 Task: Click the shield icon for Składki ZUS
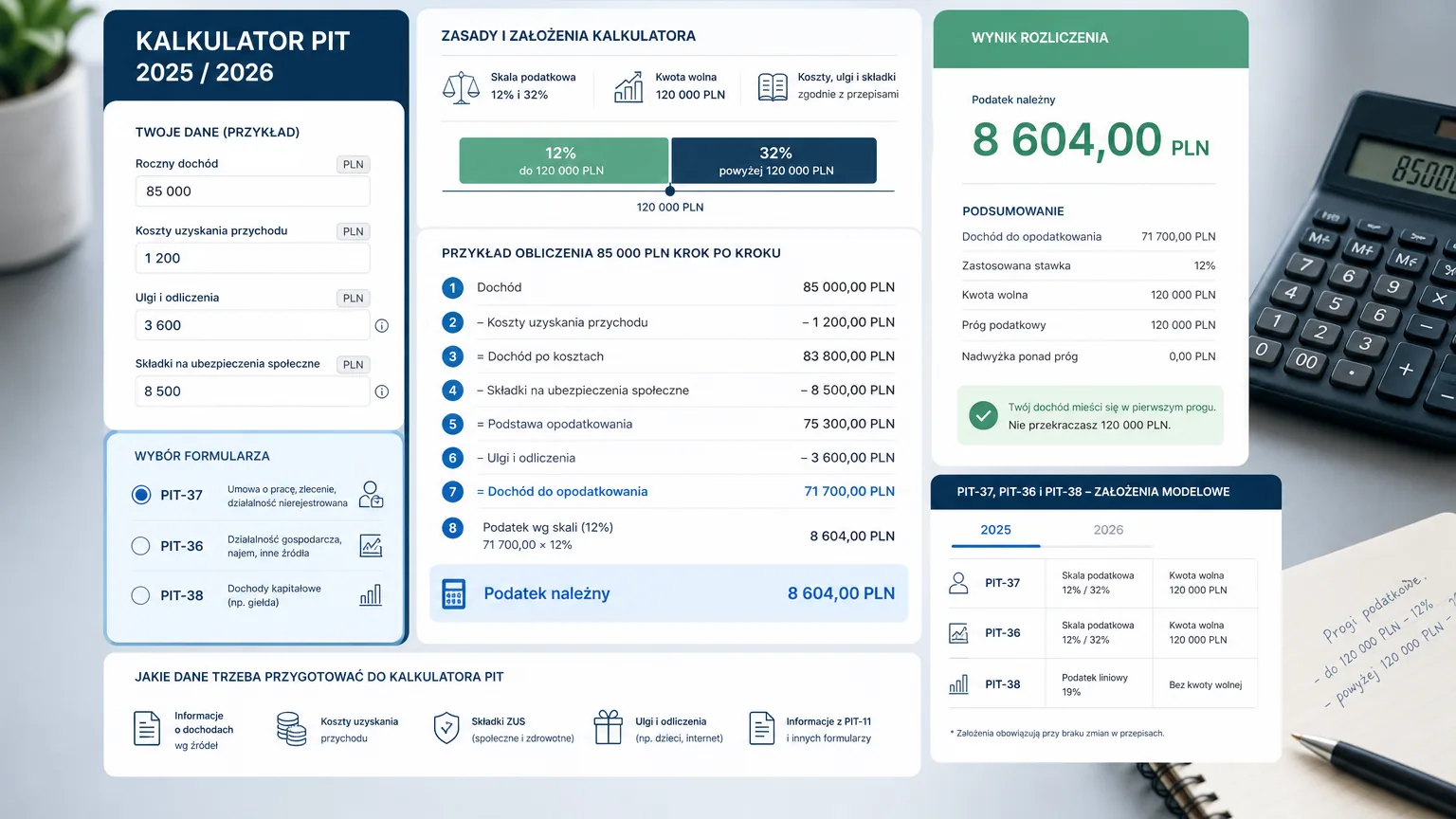(x=446, y=729)
